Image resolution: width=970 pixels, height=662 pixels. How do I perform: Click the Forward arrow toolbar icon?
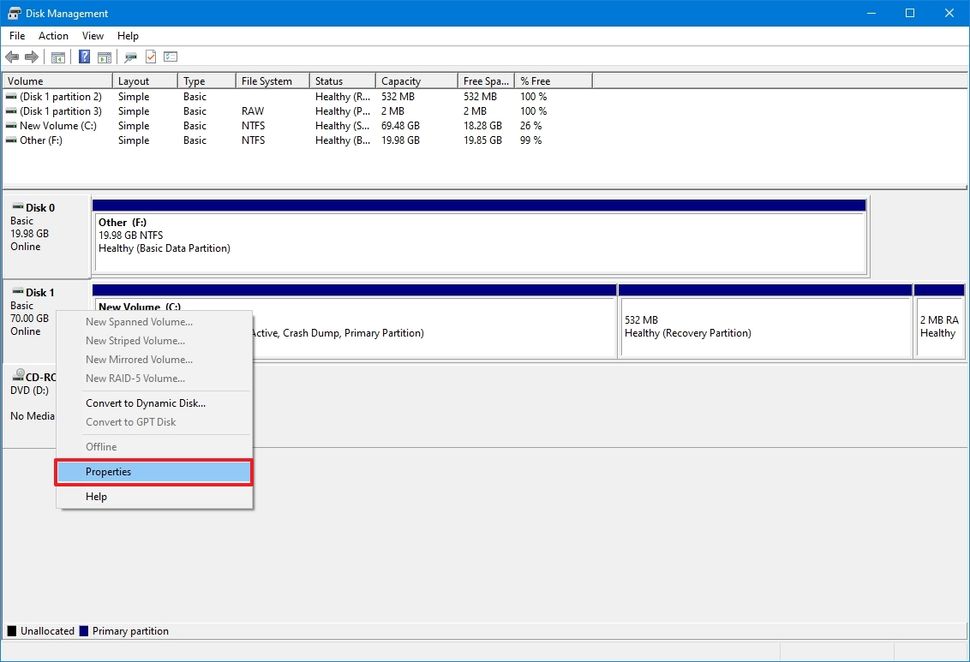32,57
